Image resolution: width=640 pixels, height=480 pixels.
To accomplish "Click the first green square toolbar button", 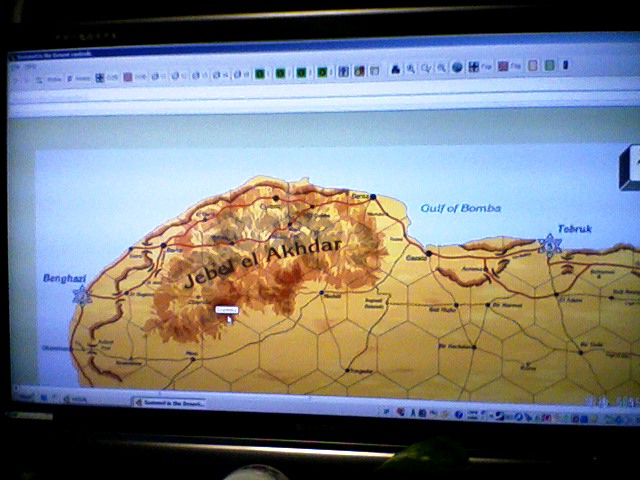I will point(260,74).
